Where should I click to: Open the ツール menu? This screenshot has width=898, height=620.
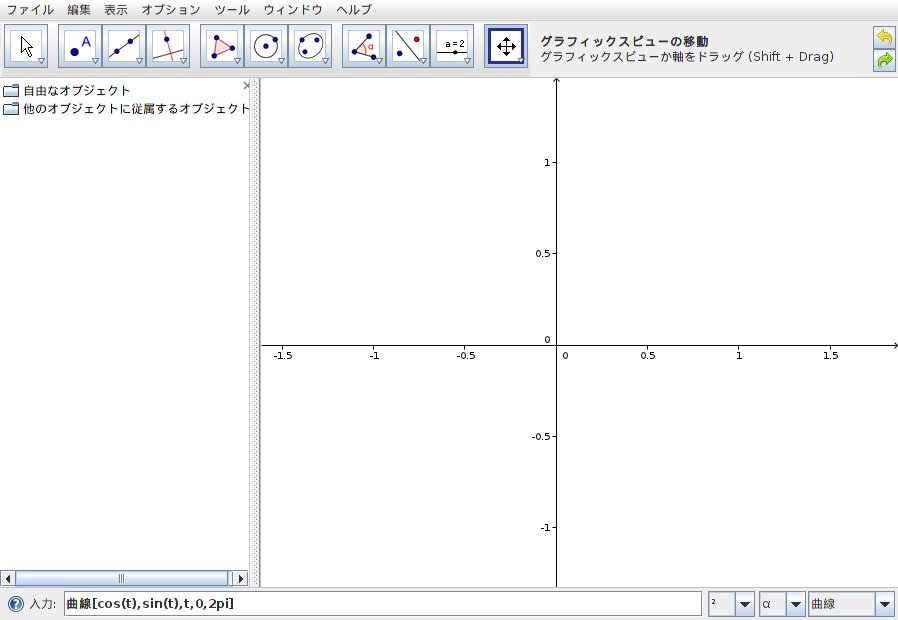tap(231, 10)
